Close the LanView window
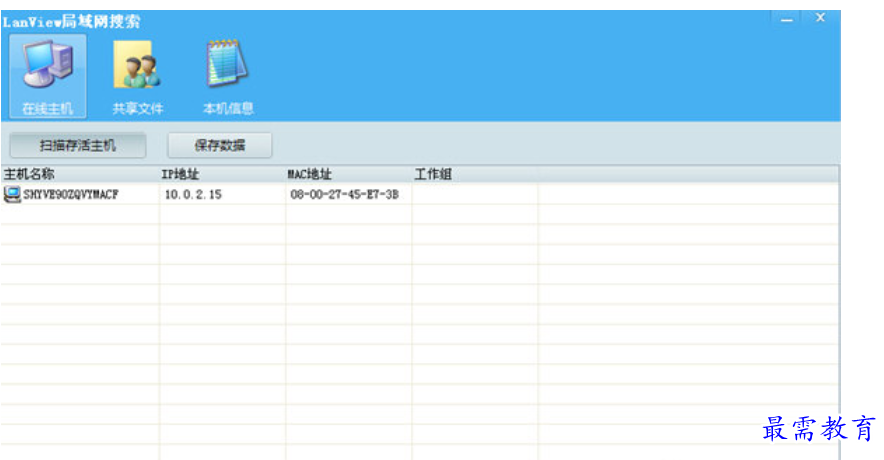The width and height of the screenshot is (884, 460). 820,19
